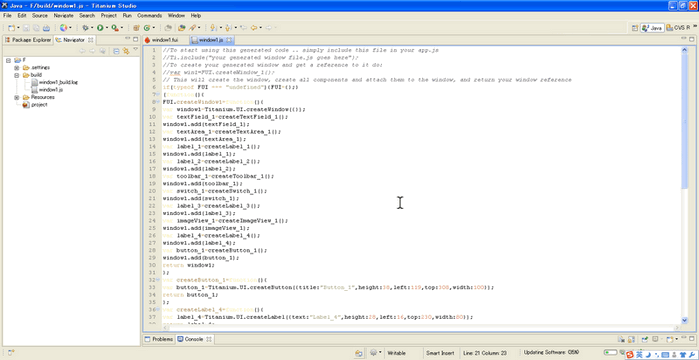Click the Open Task folder icon
The height and width of the screenshot is (360, 699).
point(182,28)
